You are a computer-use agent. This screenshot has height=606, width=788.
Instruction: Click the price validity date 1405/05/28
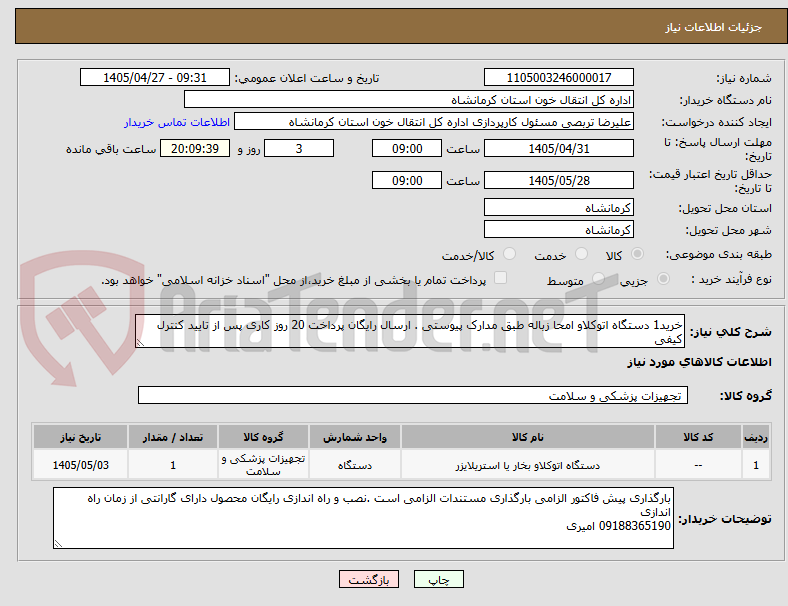(559, 180)
